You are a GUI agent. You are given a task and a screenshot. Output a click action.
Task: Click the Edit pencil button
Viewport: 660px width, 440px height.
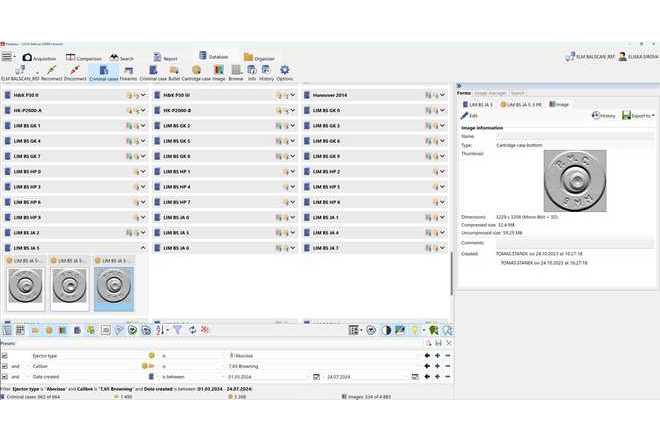pyautogui.click(x=469, y=115)
